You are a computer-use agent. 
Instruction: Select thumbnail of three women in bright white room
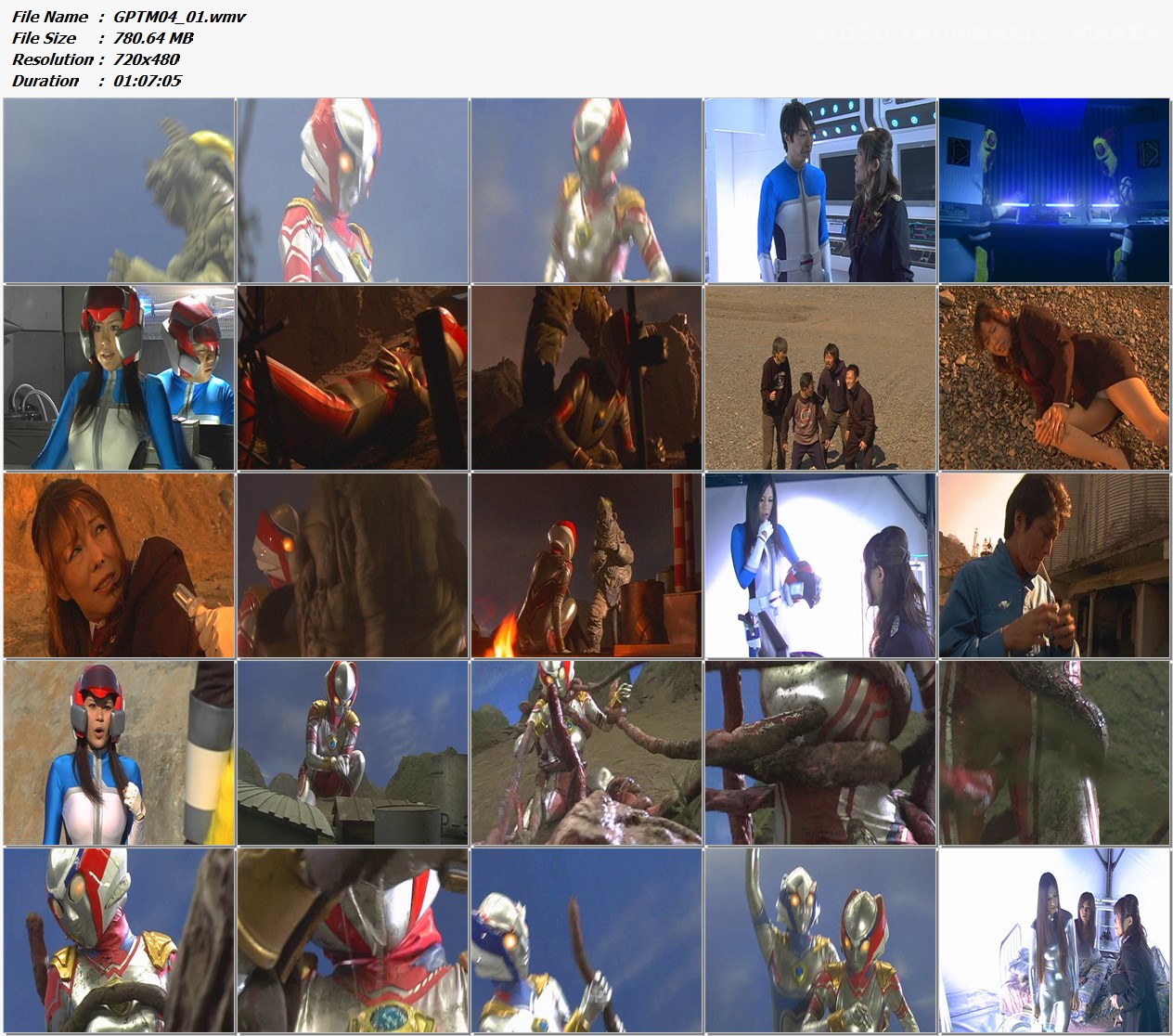coord(1055,940)
